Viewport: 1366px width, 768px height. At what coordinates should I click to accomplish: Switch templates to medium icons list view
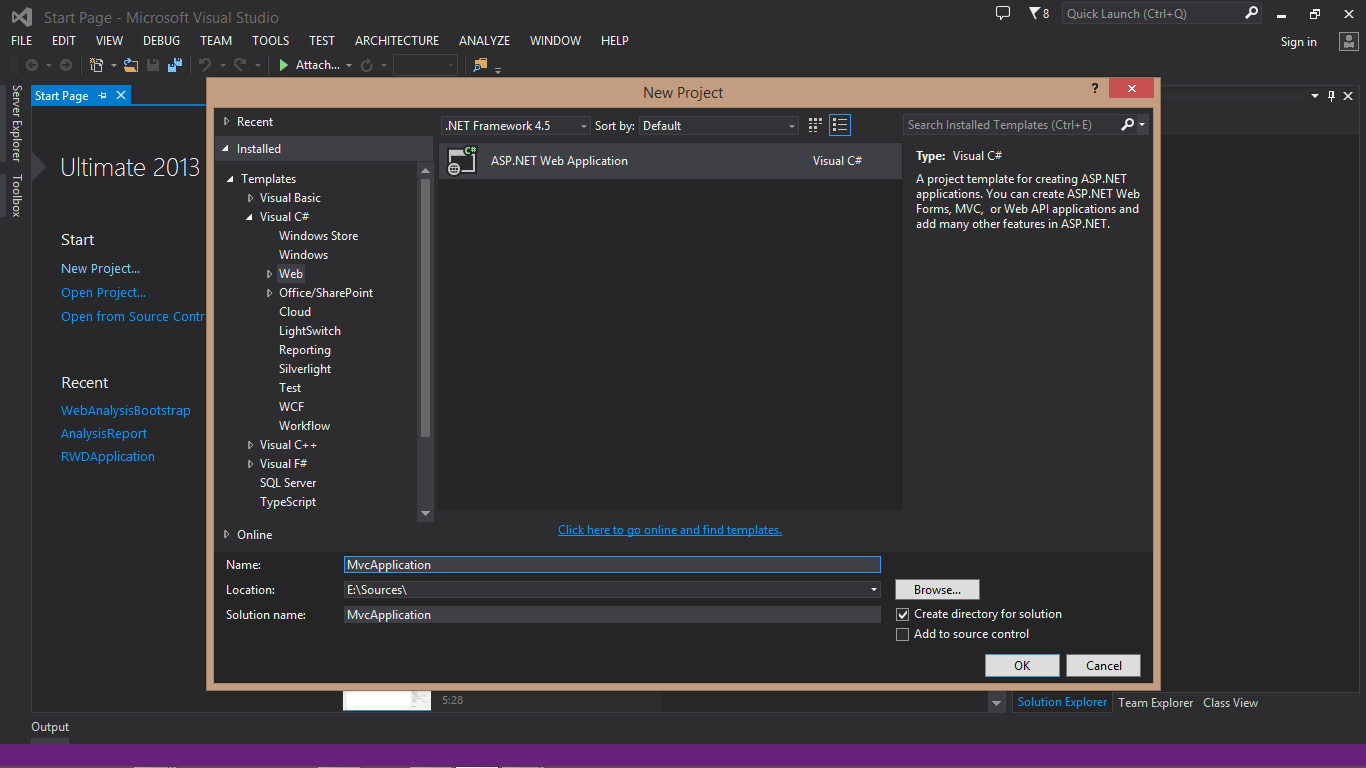(x=840, y=125)
